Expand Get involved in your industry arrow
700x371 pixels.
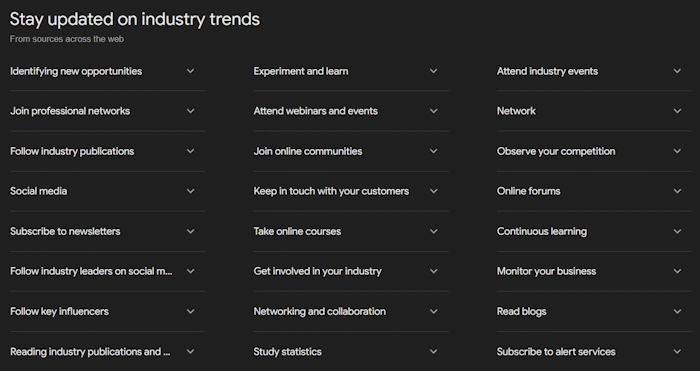[x=433, y=271]
